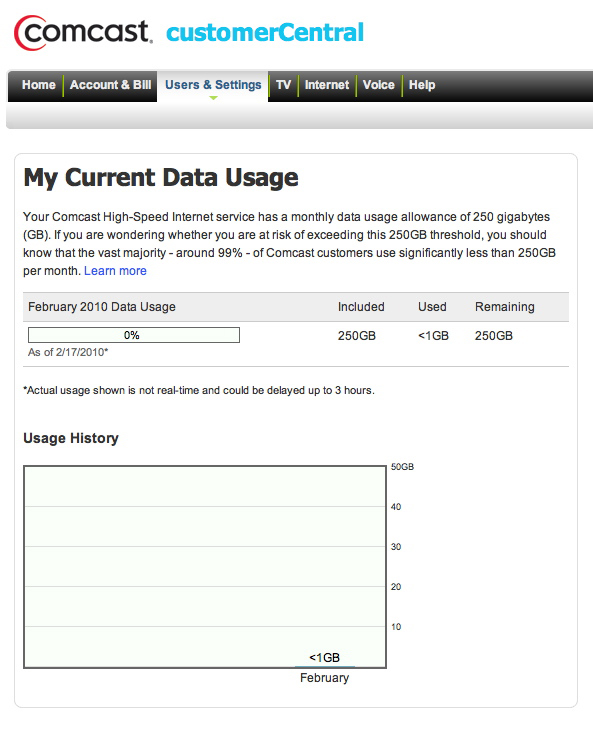
Task: Open the Help tab
Action: point(422,85)
